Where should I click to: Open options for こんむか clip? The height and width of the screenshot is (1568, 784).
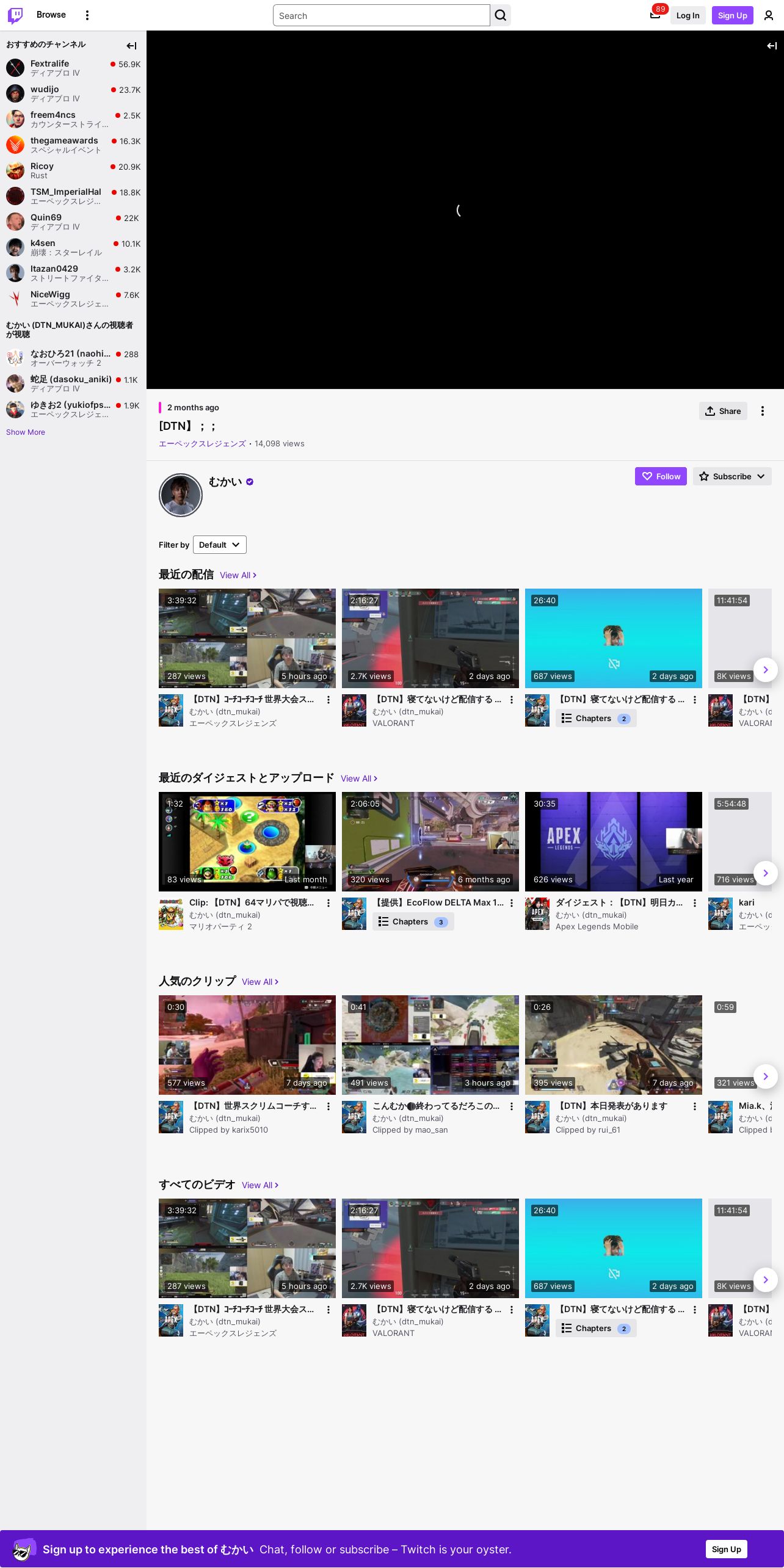click(512, 1106)
